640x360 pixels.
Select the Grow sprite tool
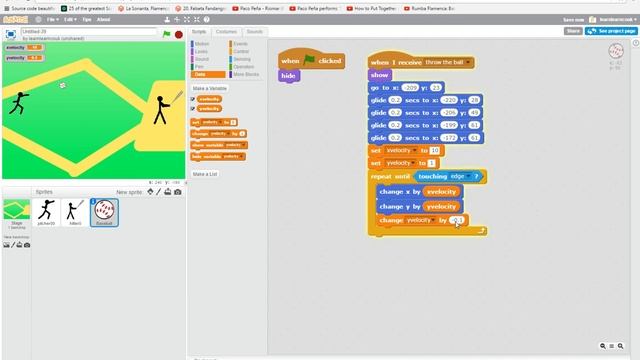(187, 19)
